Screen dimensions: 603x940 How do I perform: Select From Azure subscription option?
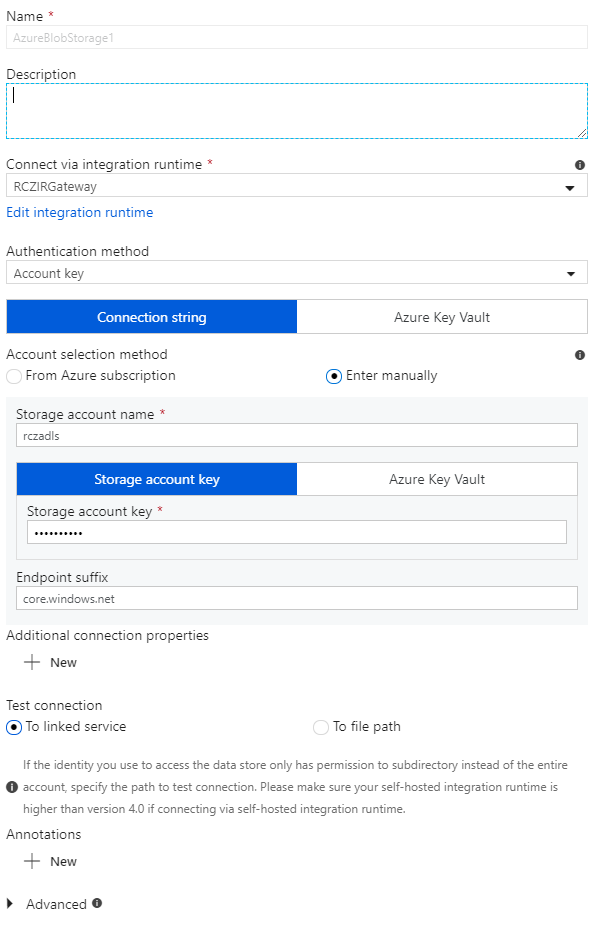pos(14,376)
